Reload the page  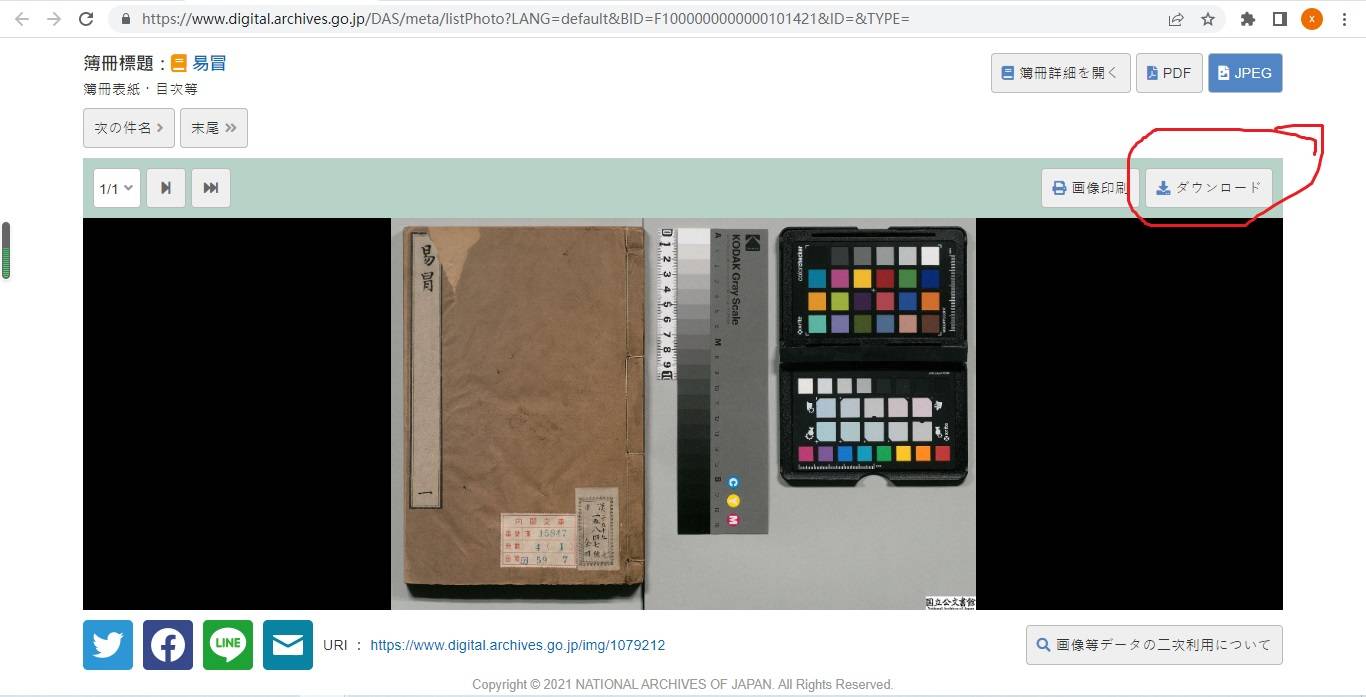[x=86, y=19]
